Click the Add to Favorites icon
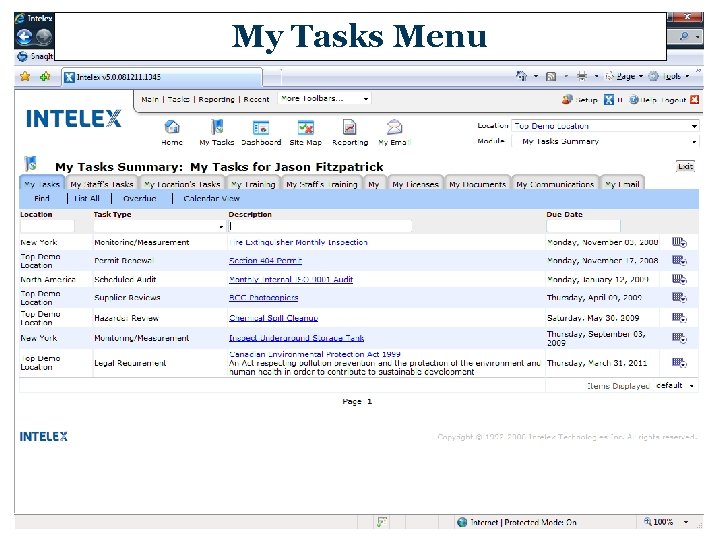Viewport: 720px width, 540px height. pyautogui.click(x=45, y=76)
